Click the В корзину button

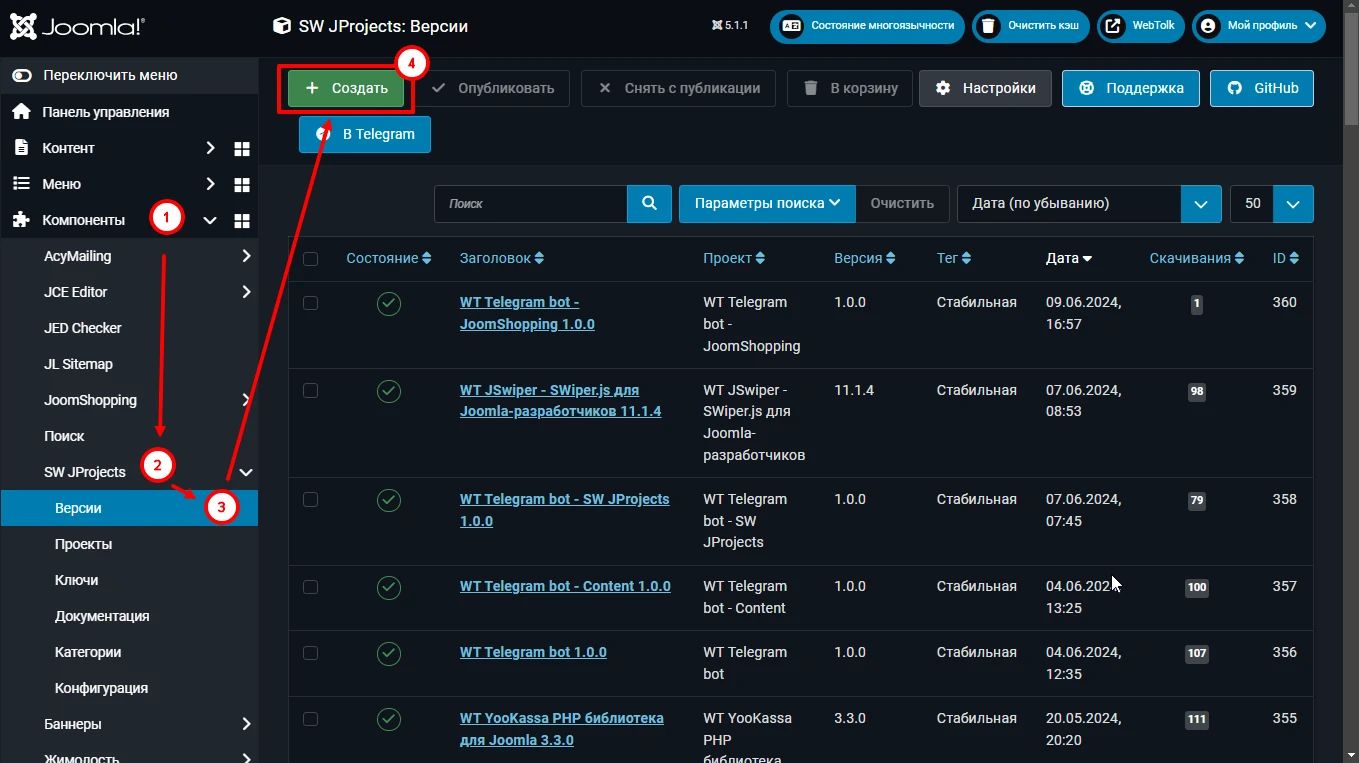[x=850, y=88]
